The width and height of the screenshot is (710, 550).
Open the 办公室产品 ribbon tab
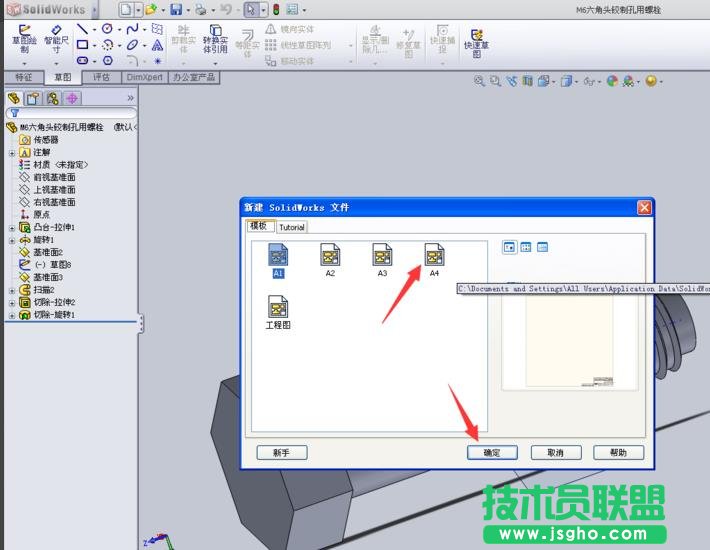tap(194, 77)
